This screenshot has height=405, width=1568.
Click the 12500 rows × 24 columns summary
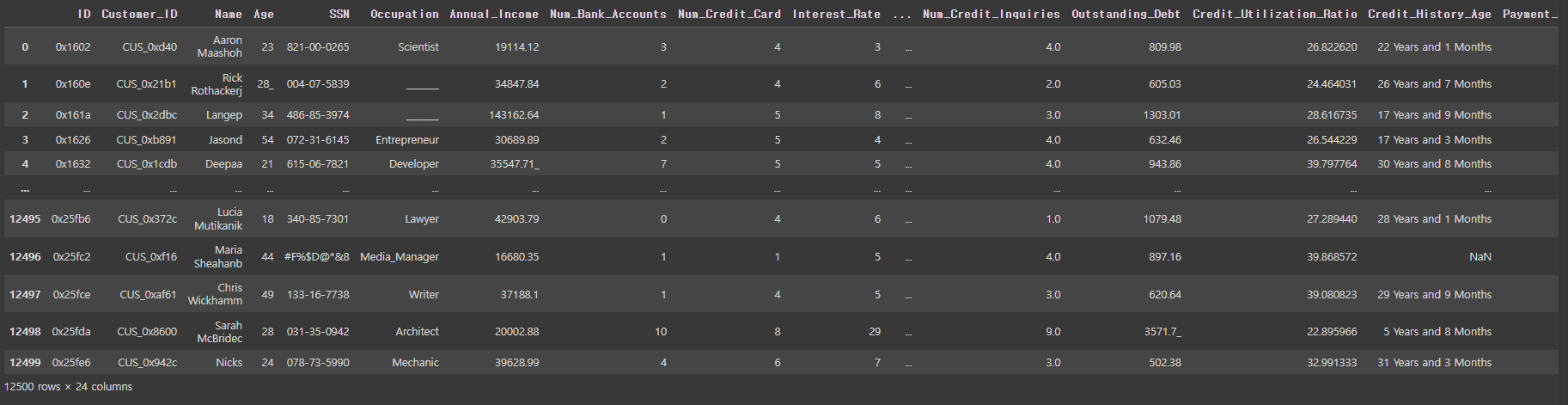point(69,387)
